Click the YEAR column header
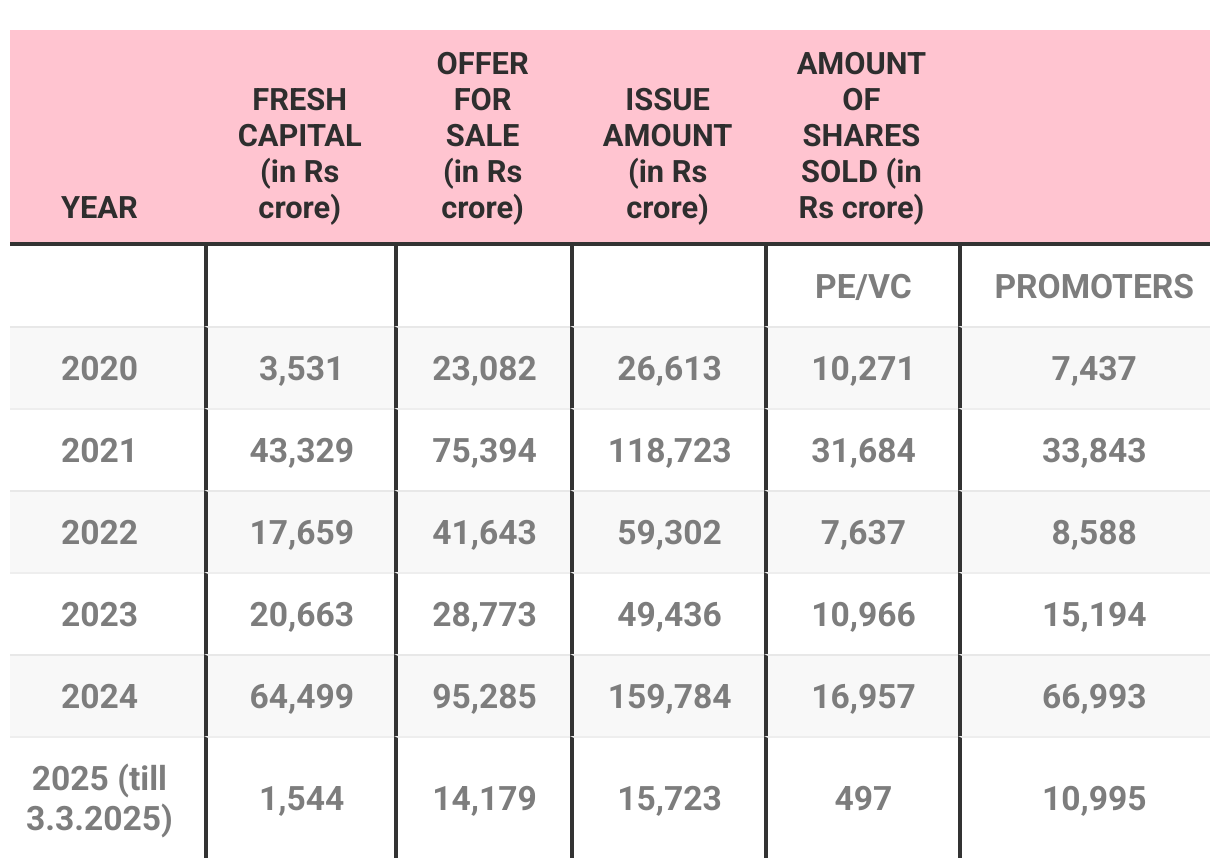The width and height of the screenshot is (1220, 868). point(99,208)
